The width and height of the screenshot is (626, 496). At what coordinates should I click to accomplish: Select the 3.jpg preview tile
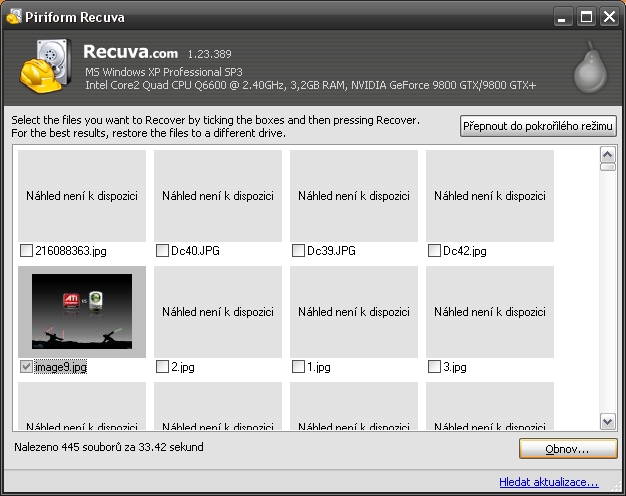click(490, 311)
